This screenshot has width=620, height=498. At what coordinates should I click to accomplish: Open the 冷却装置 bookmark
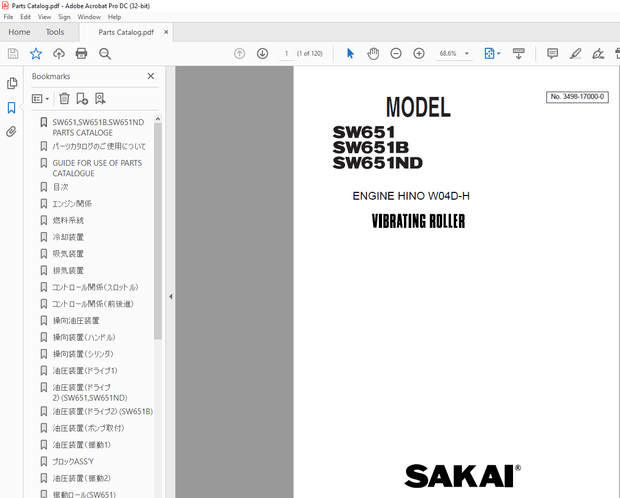68,237
